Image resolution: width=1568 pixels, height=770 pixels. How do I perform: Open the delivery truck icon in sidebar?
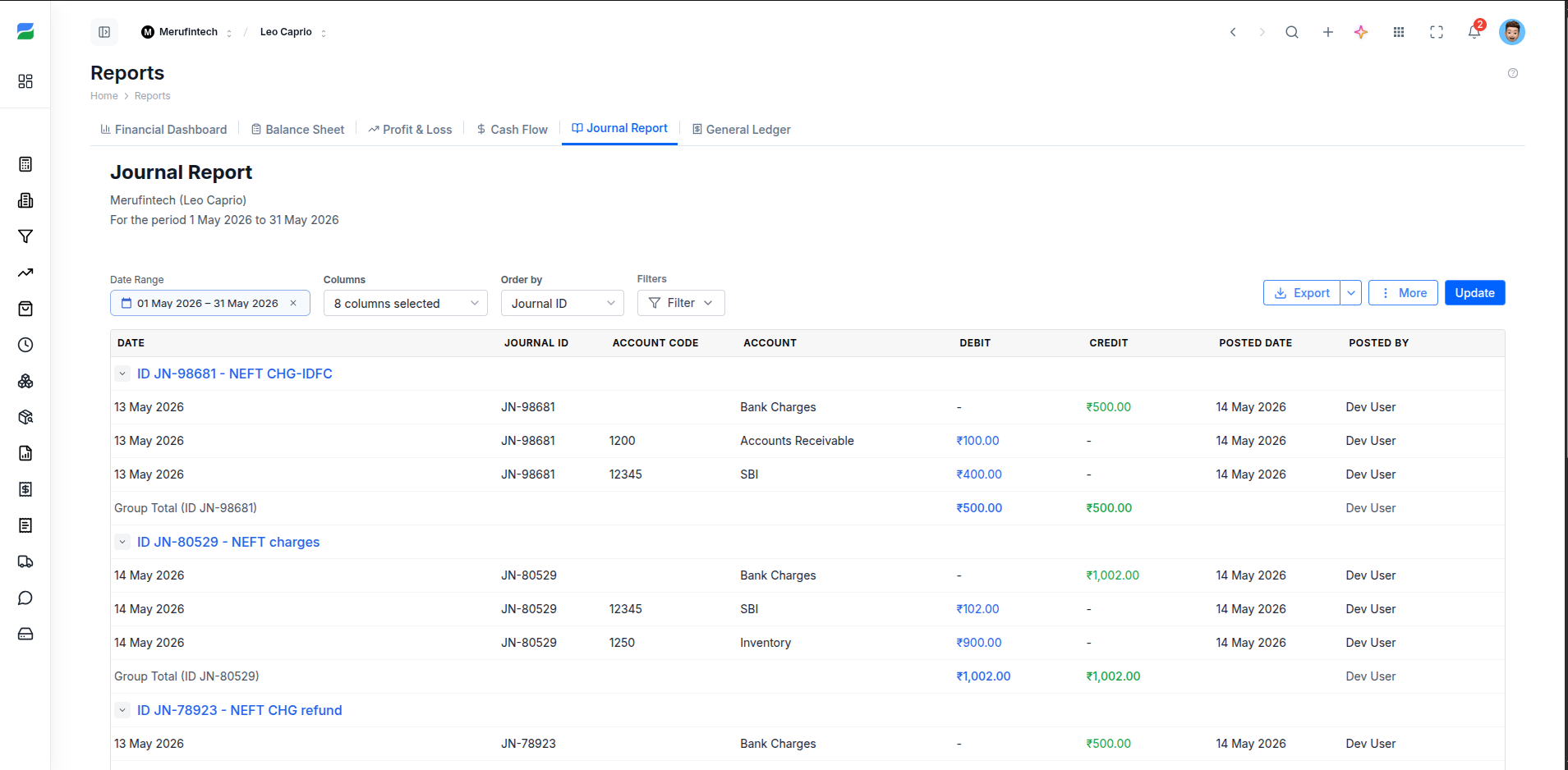[25, 561]
